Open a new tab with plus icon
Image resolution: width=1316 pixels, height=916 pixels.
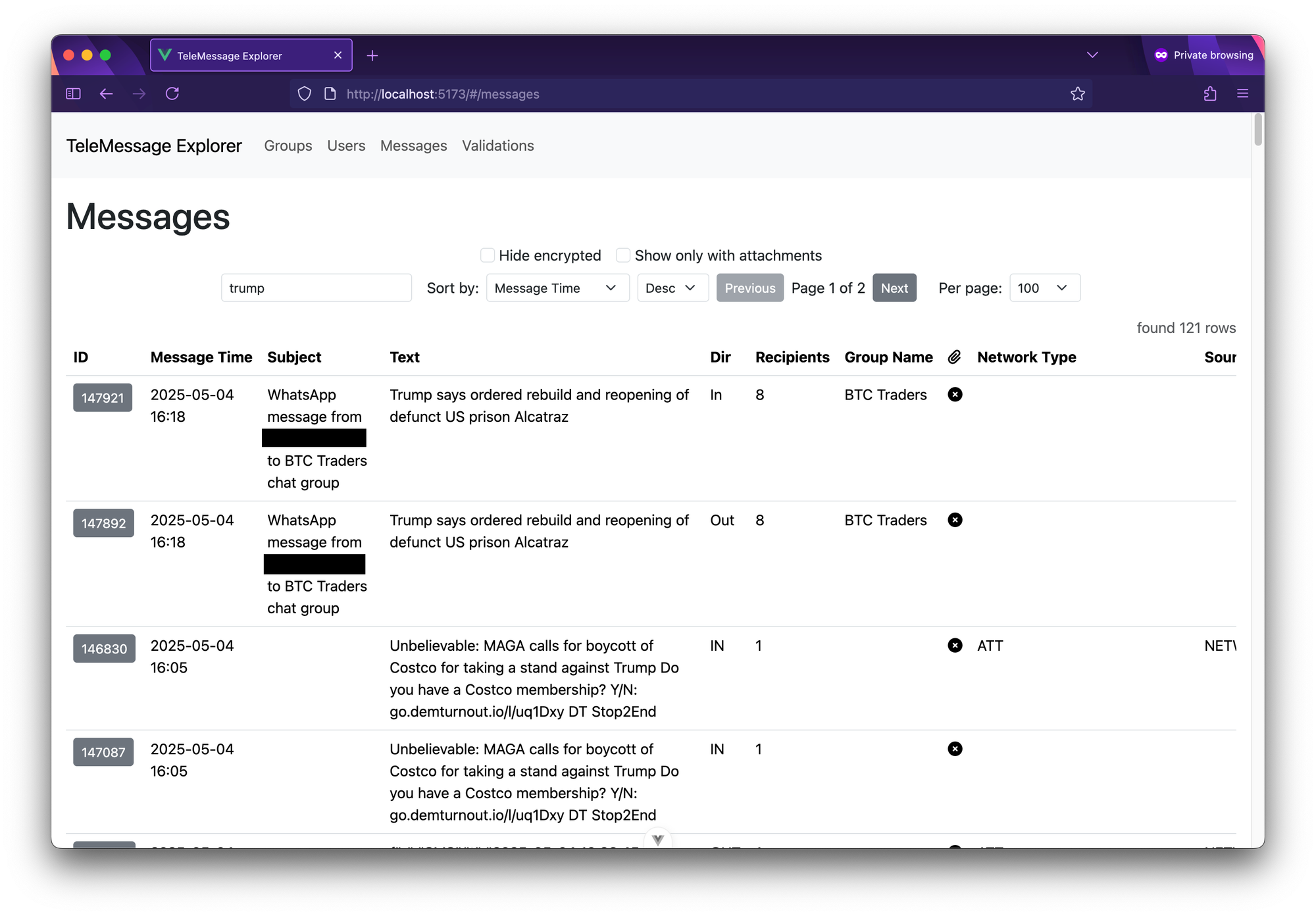click(372, 56)
